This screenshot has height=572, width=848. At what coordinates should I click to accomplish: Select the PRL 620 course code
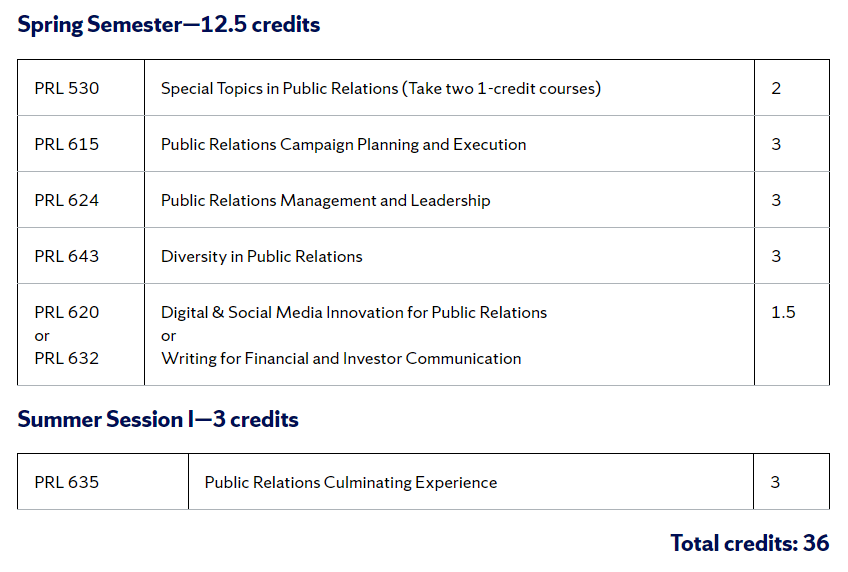pyautogui.click(x=67, y=312)
